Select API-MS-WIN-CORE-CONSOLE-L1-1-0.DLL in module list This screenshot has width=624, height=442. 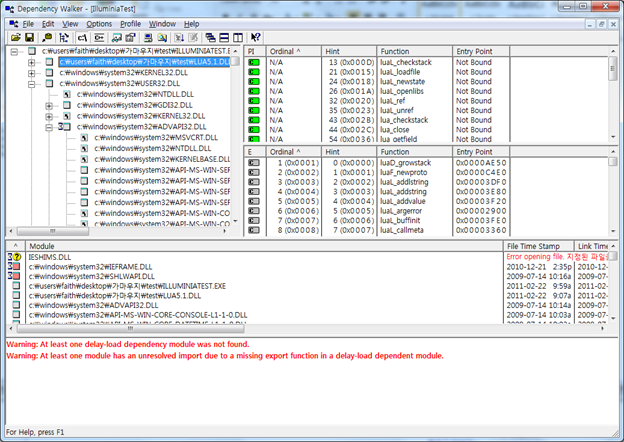pos(306,315)
